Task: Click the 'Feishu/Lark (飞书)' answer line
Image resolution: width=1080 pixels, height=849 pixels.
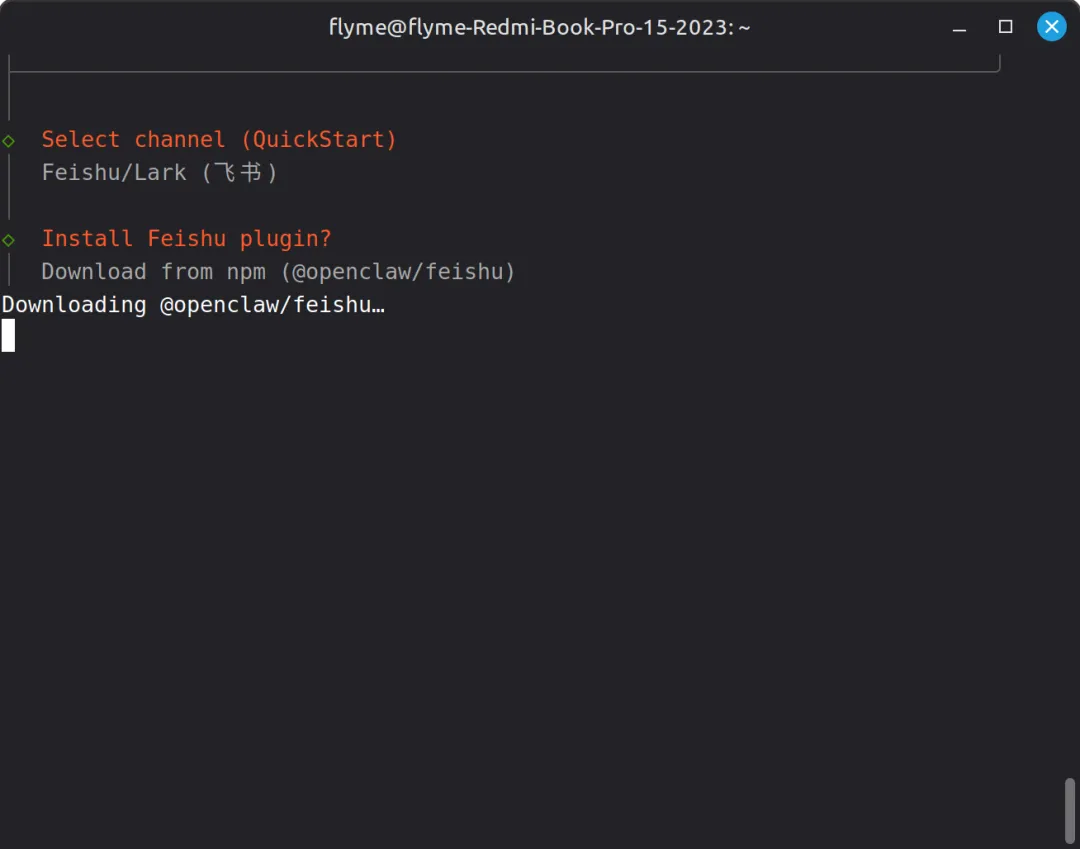Action: click(x=160, y=172)
